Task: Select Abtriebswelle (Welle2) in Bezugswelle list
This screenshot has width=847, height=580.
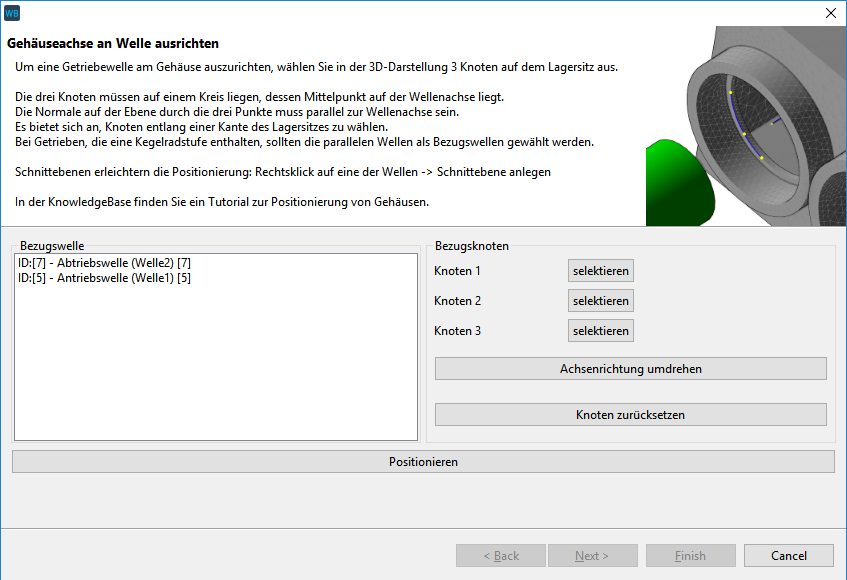Action: click(104, 262)
